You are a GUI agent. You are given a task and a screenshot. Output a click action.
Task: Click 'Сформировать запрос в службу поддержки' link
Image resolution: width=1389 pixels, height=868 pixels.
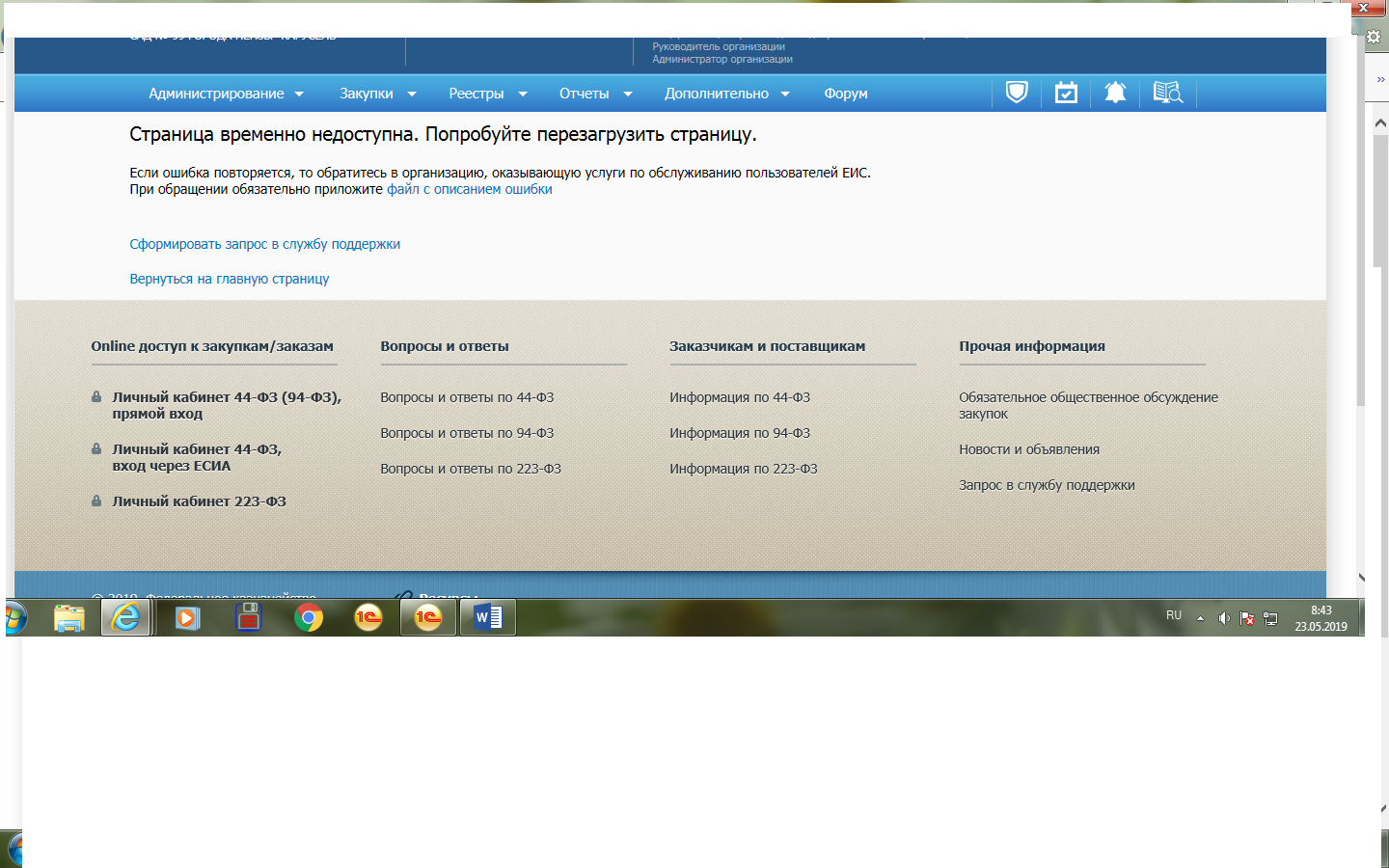pyautogui.click(x=265, y=244)
